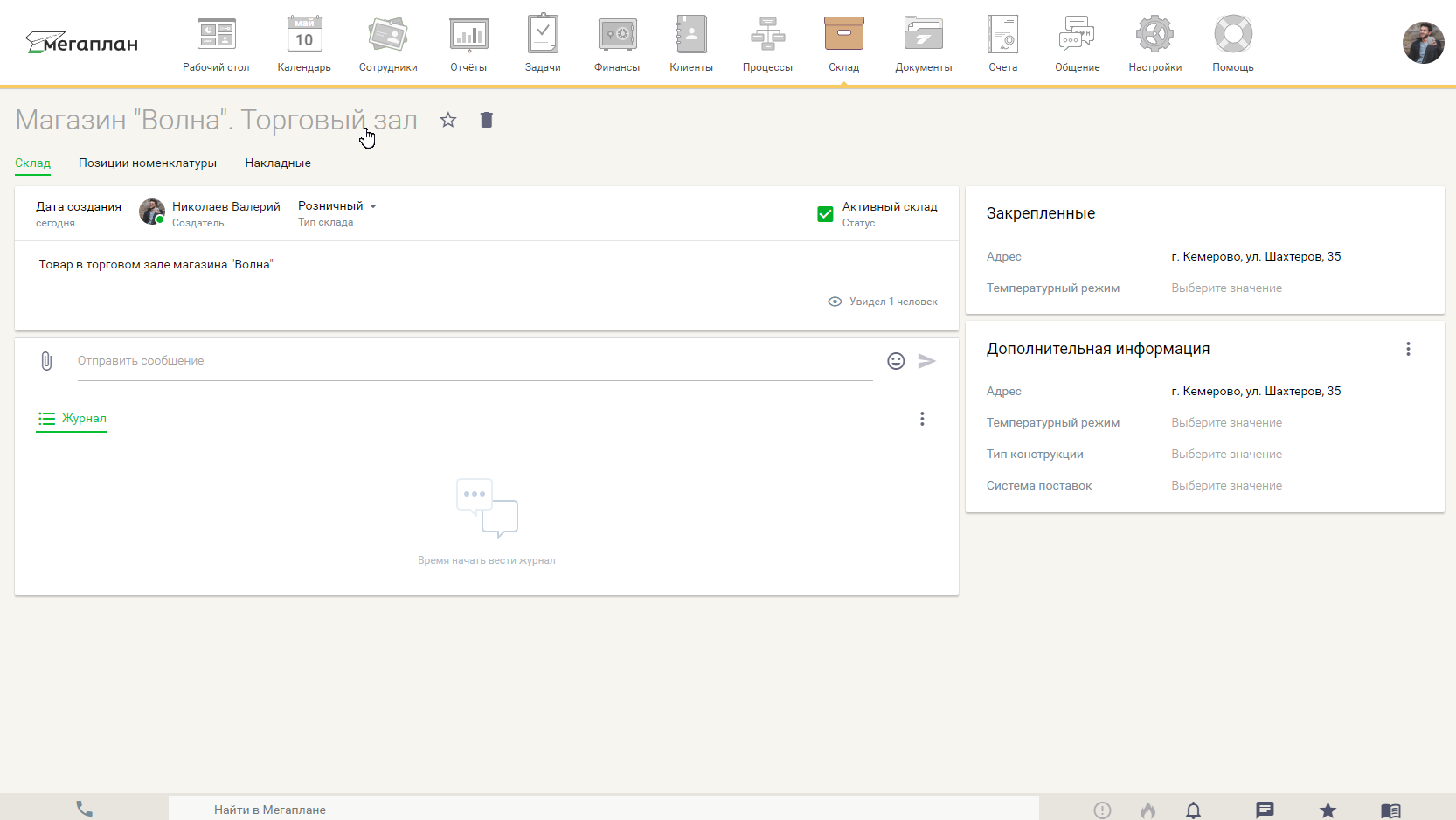The image size is (1456, 820).
Task: Open Клиенты module
Action: 691,44
